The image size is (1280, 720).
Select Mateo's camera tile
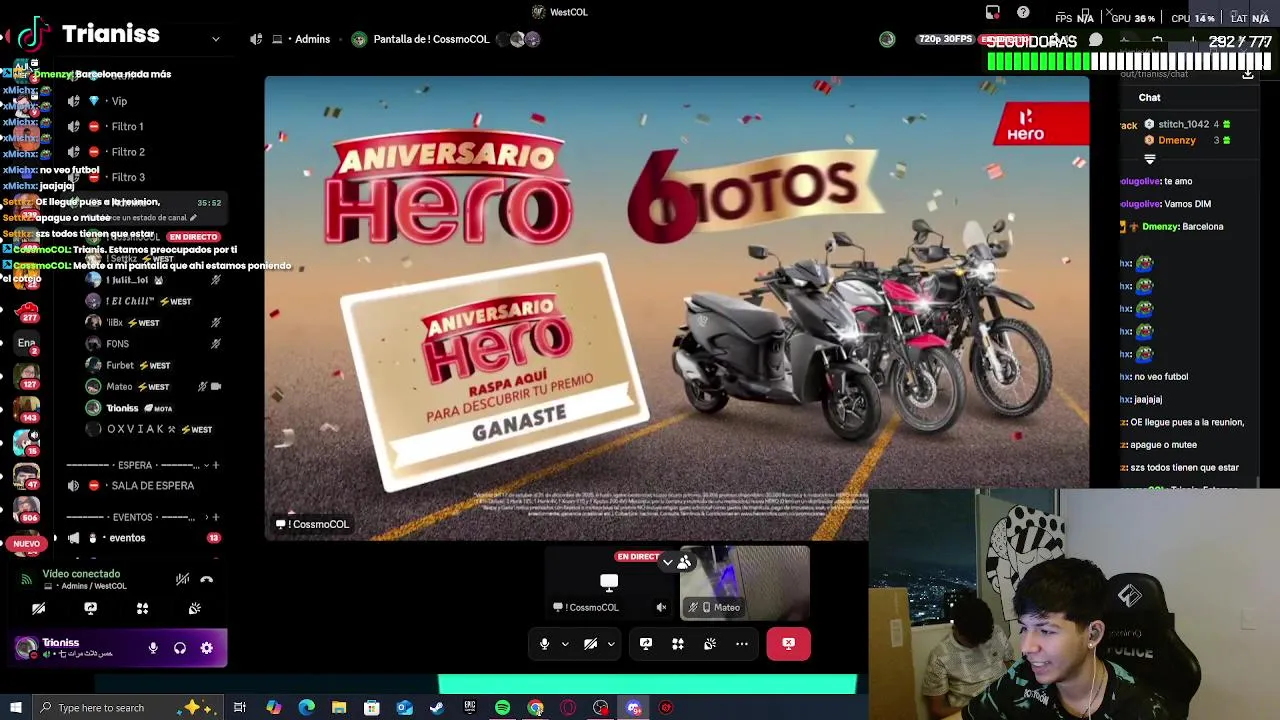pyautogui.click(x=745, y=582)
